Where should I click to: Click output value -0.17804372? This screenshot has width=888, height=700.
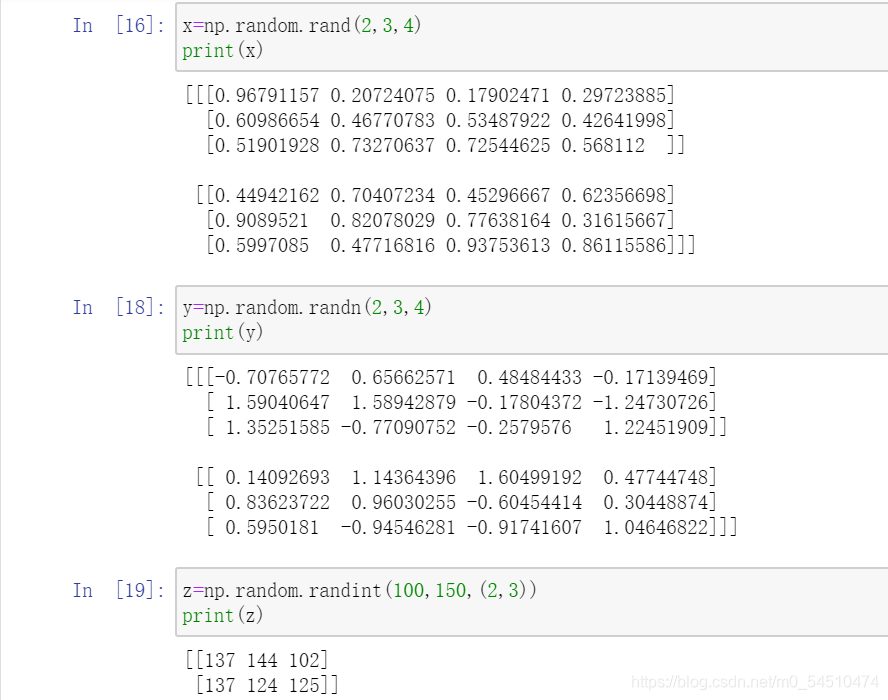point(524,402)
